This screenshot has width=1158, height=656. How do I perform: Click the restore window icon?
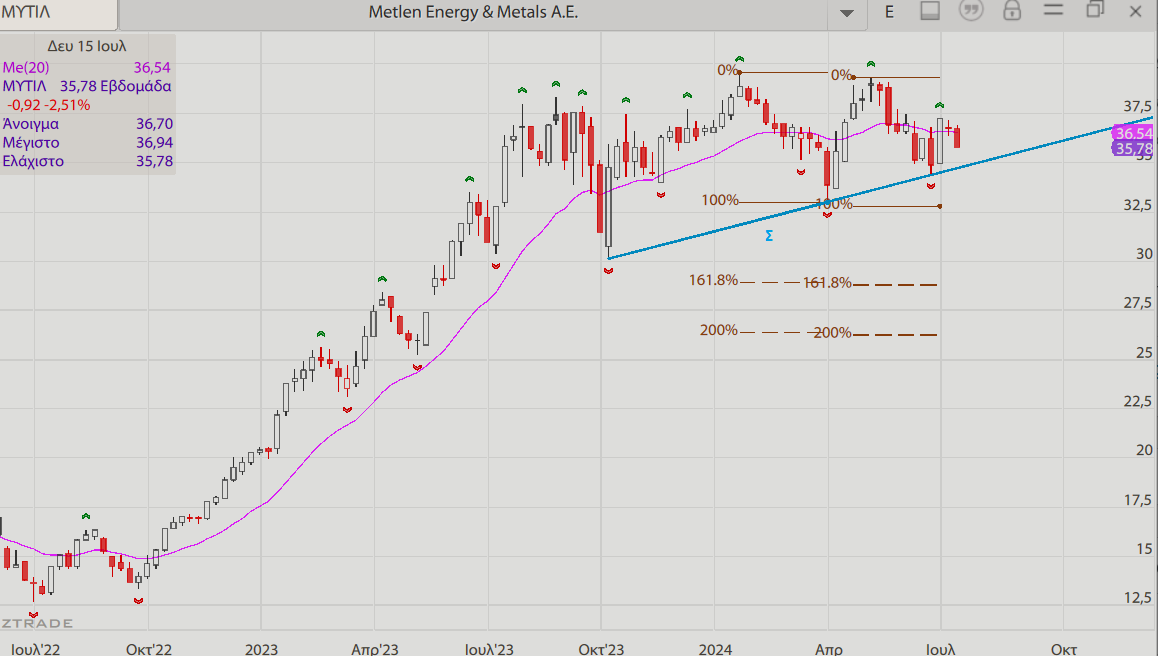pos(1094,10)
